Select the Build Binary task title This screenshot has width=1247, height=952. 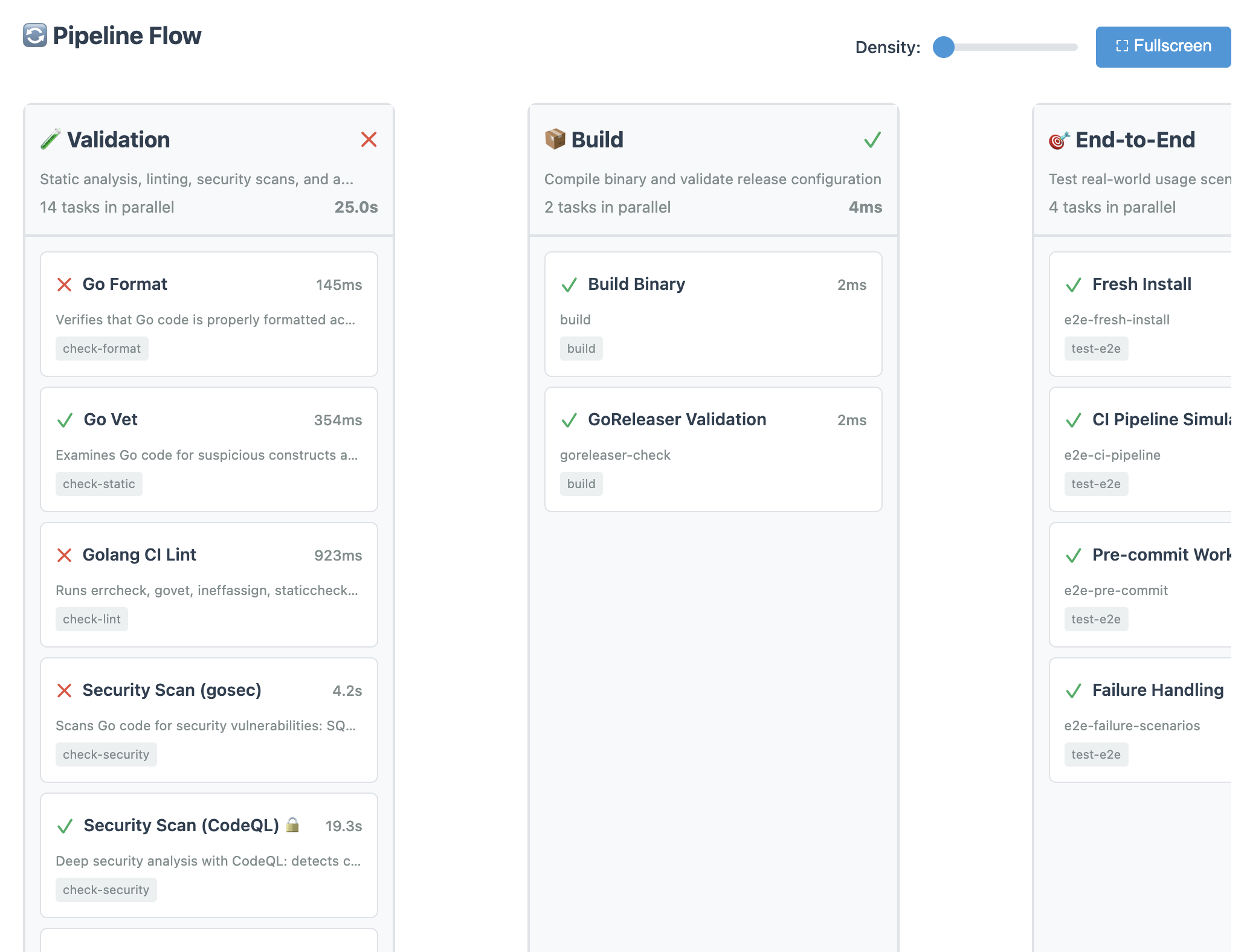[x=637, y=285]
